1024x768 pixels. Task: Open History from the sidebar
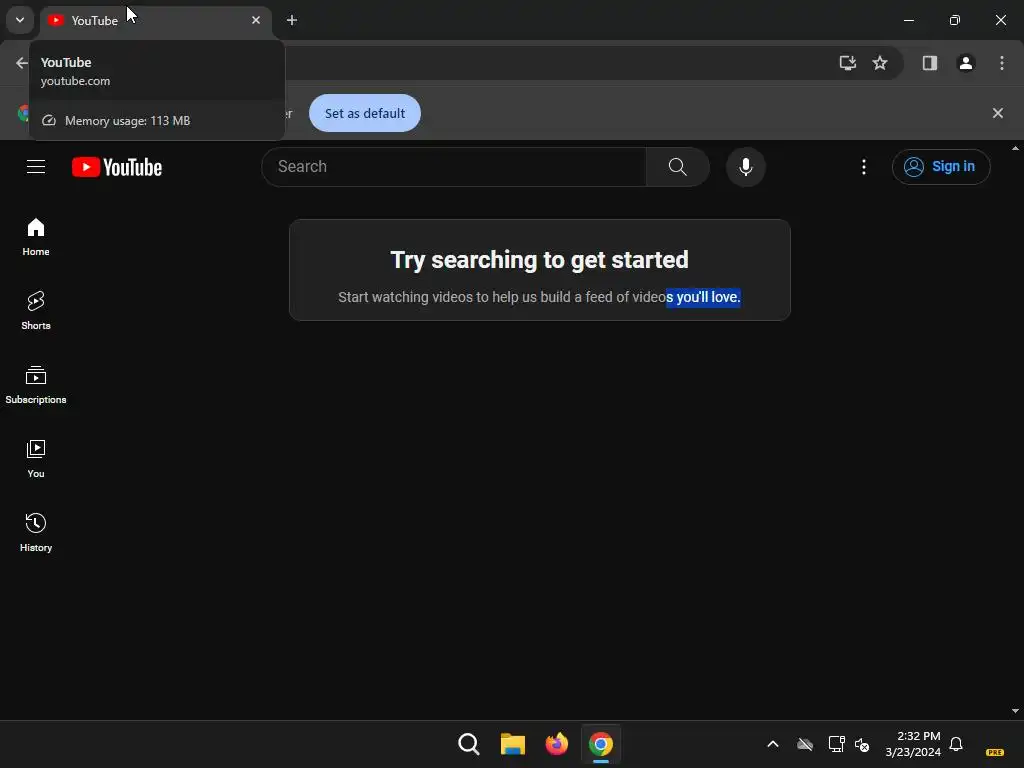(x=36, y=532)
